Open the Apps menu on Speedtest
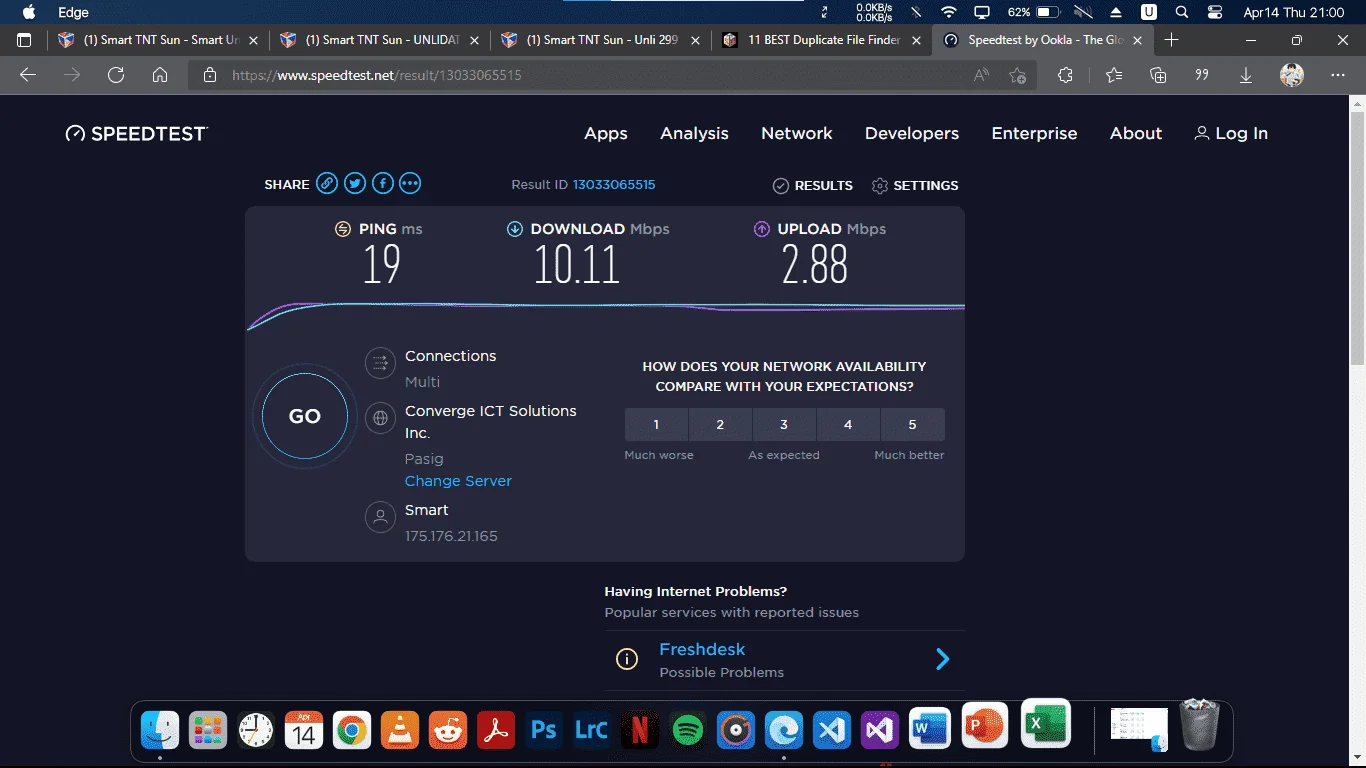 pyautogui.click(x=606, y=134)
